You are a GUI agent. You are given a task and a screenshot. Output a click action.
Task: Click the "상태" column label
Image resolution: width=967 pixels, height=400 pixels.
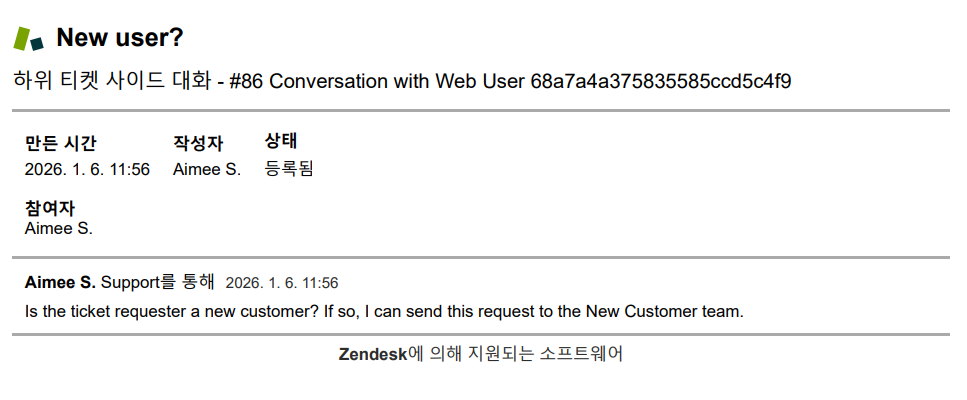pos(281,141)
